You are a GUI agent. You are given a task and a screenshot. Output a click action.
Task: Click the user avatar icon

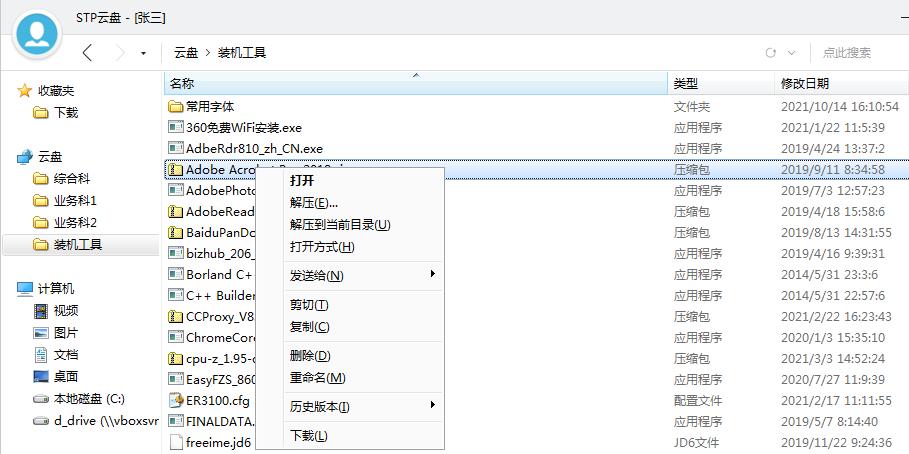(38, 34)
